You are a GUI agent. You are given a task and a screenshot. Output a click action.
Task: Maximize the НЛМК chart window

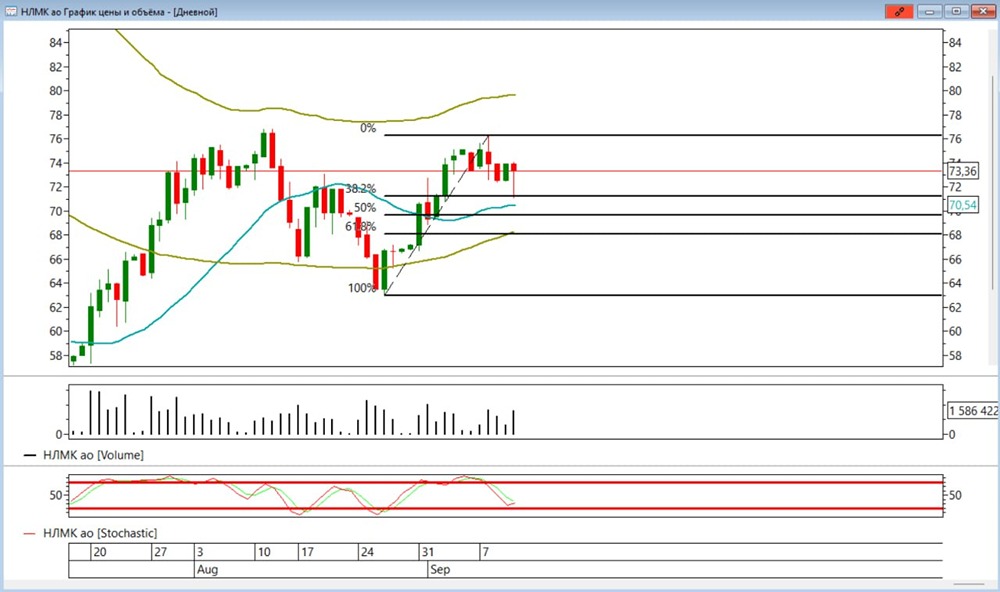click(x=957, y=11)
